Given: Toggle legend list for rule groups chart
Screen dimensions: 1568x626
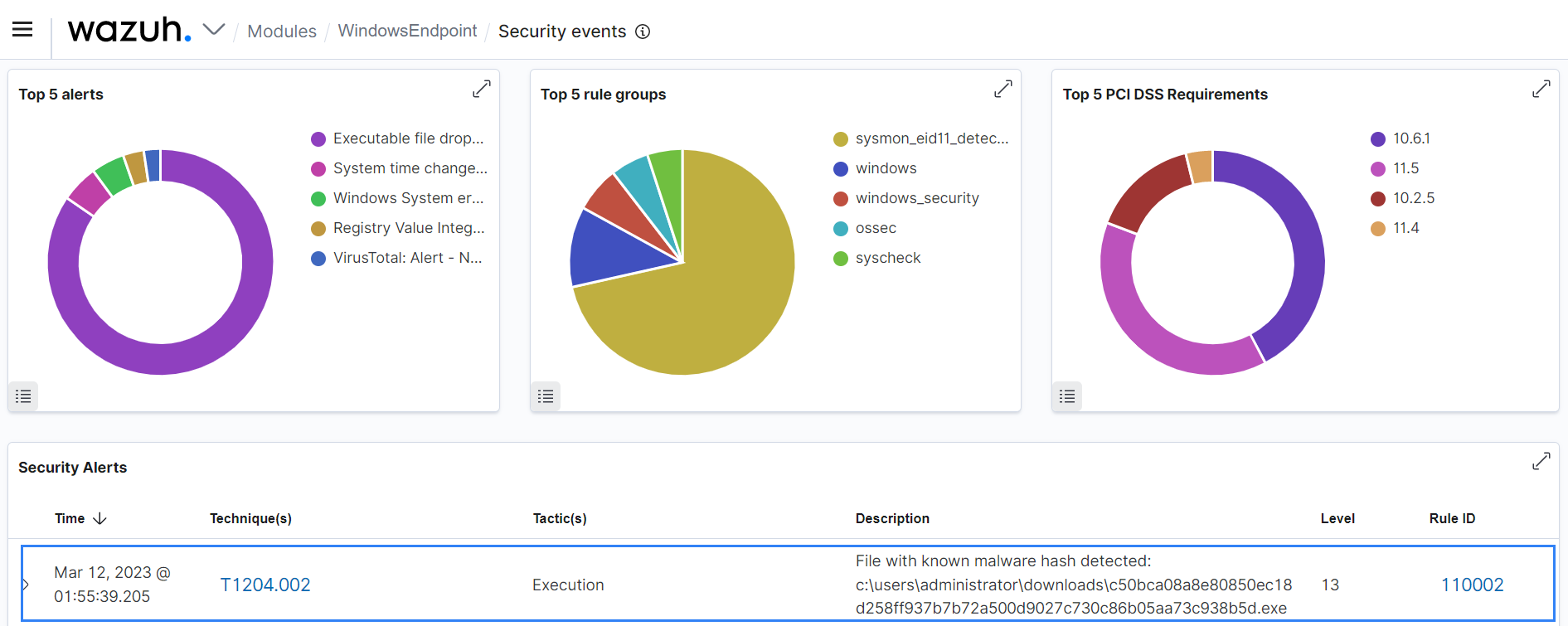Looking at the screenshot, I should [x=545, y=396].
